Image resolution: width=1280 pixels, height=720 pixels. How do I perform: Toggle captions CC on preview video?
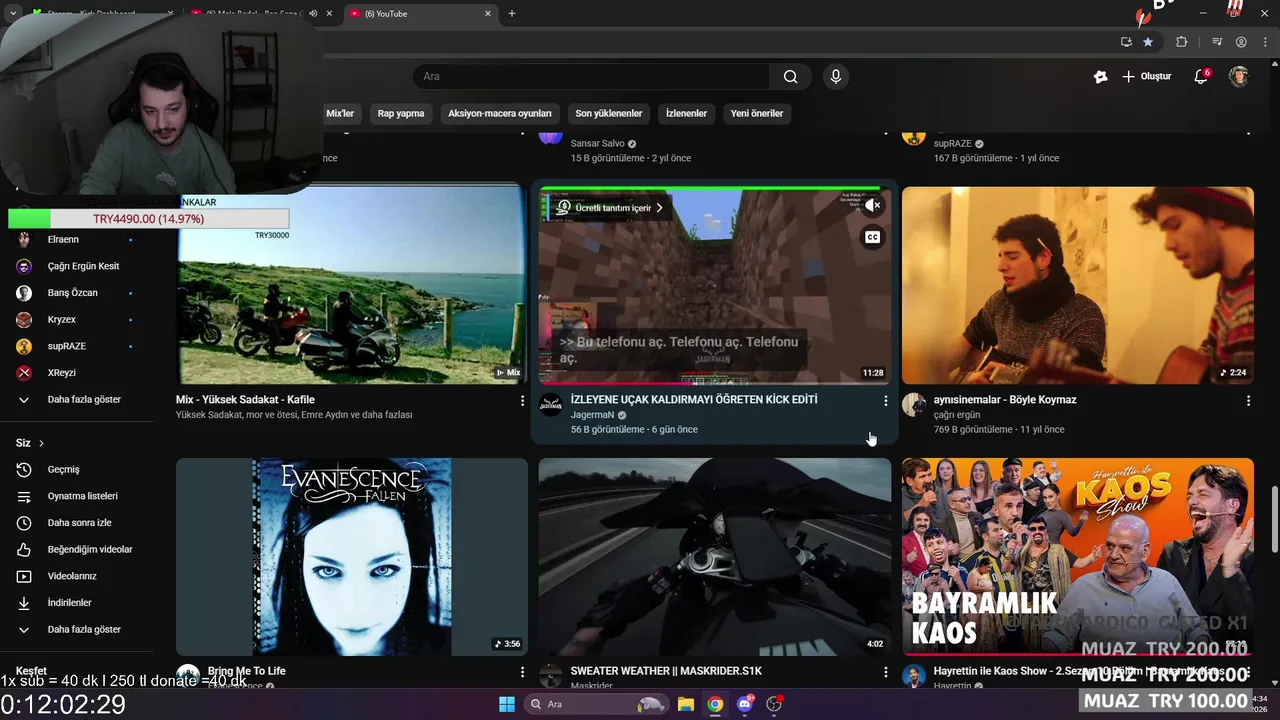873,237
